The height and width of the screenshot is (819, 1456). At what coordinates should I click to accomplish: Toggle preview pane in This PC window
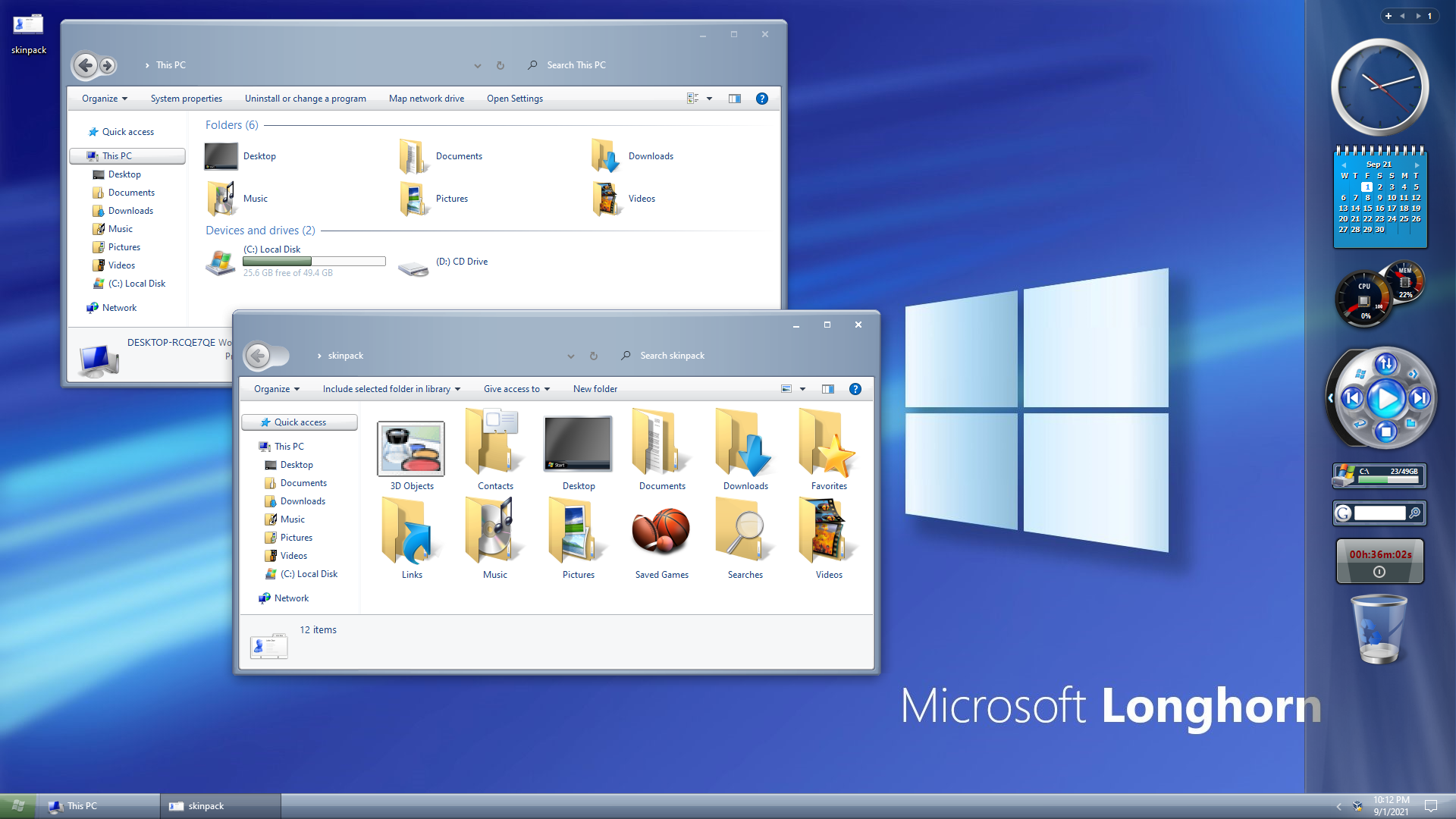pyautogui.click(x=734, y=99)
